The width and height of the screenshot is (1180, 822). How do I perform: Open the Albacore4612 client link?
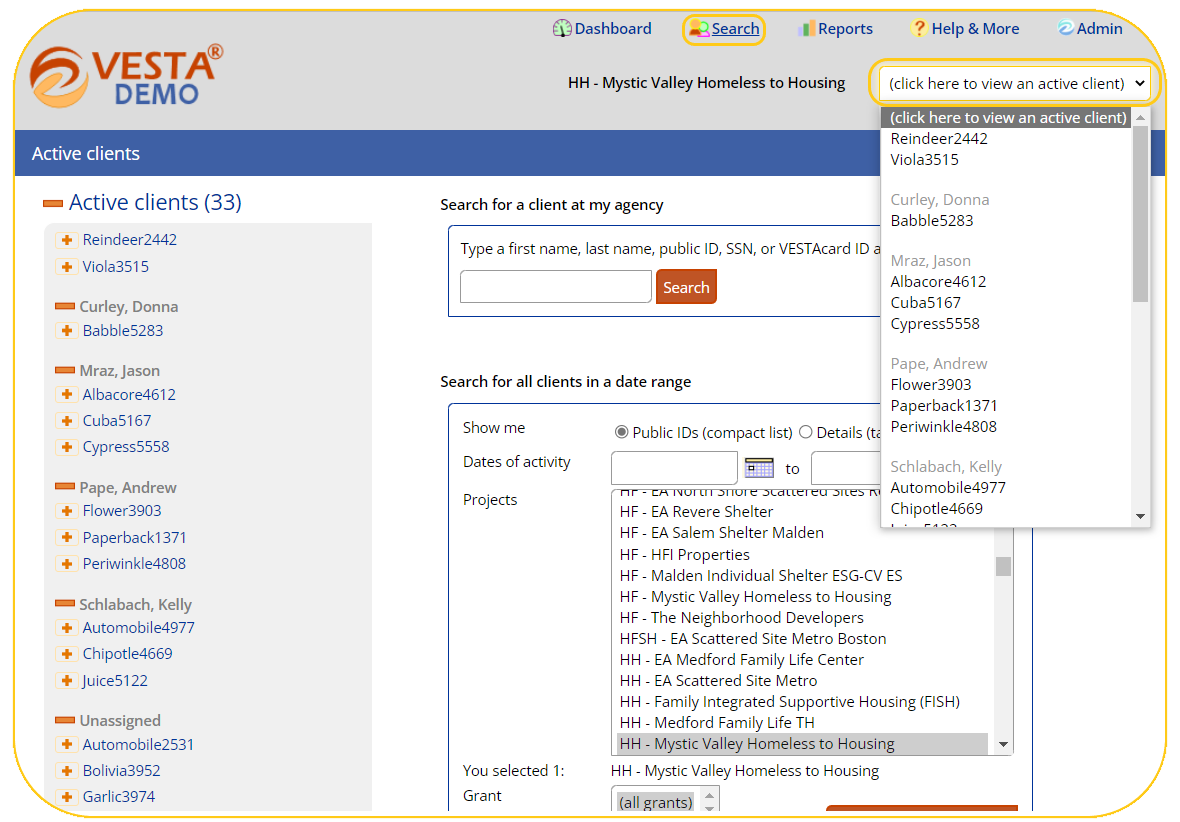pyautogui.click(x=129, y=394)
